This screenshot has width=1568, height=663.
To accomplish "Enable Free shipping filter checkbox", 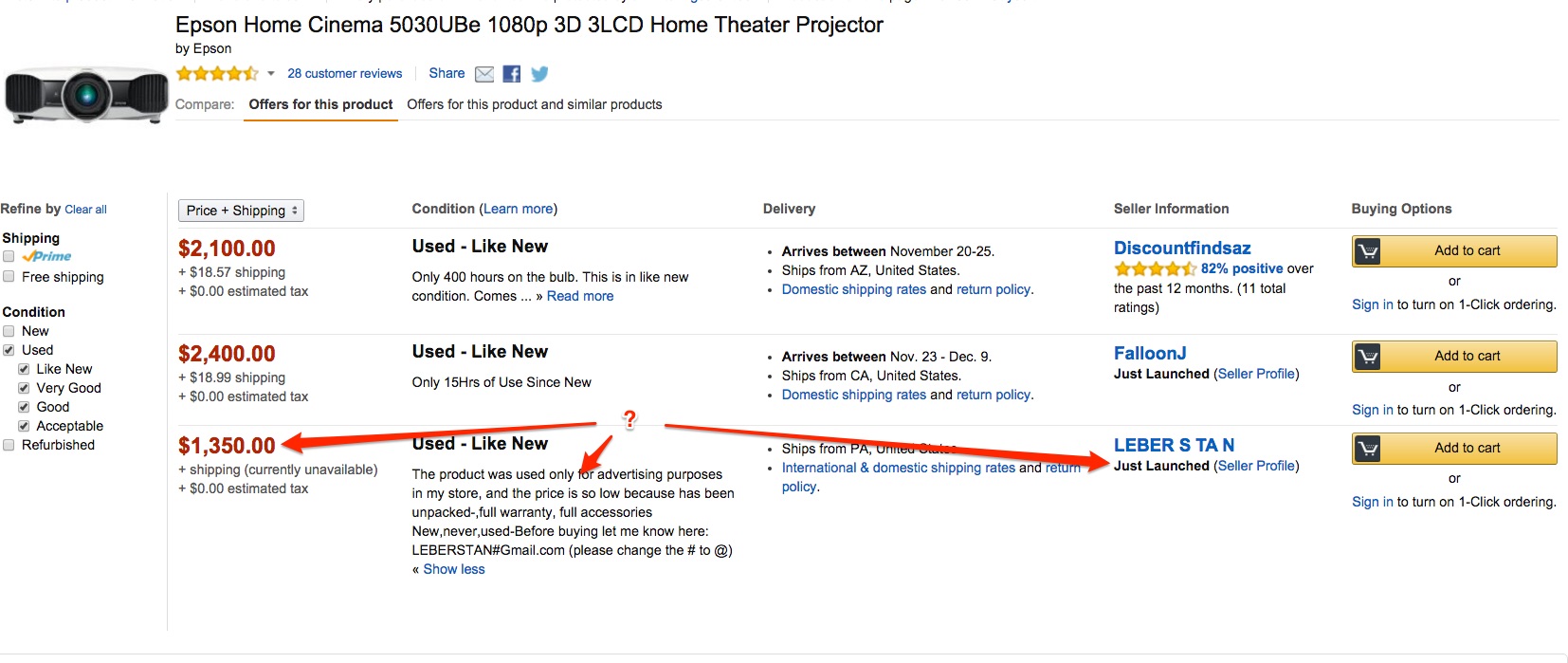I will (x=9, y=277).
